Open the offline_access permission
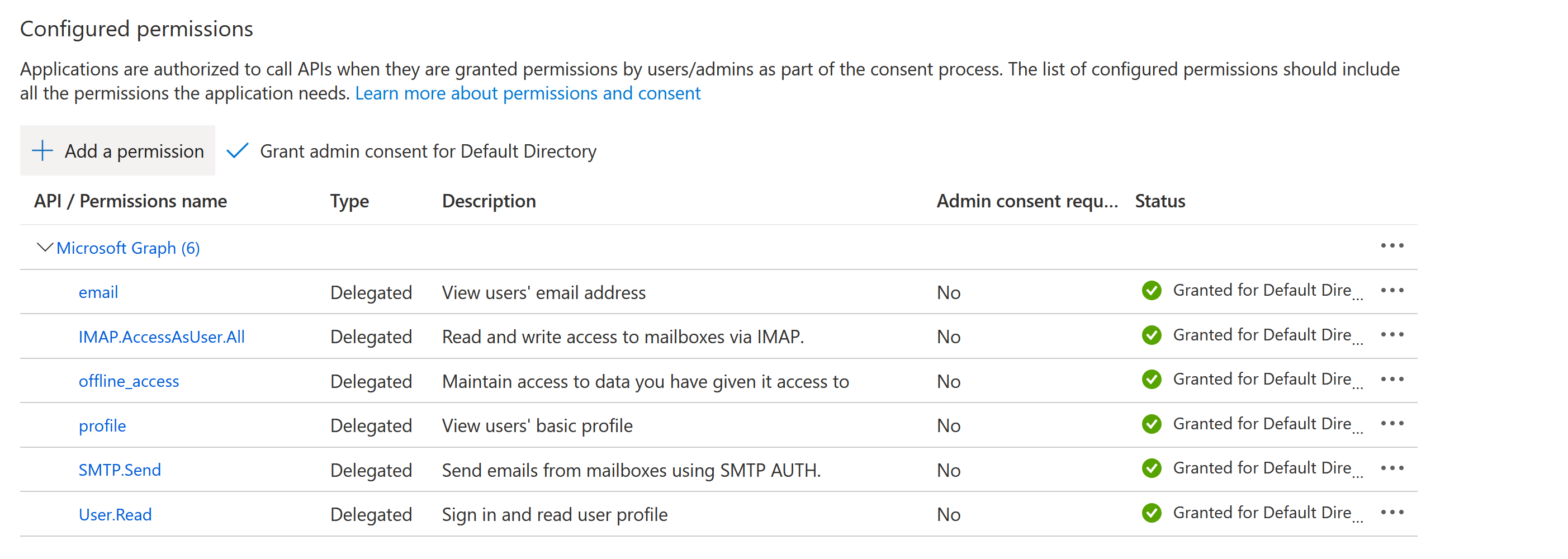1568x559 pixels. pos(129,381)
